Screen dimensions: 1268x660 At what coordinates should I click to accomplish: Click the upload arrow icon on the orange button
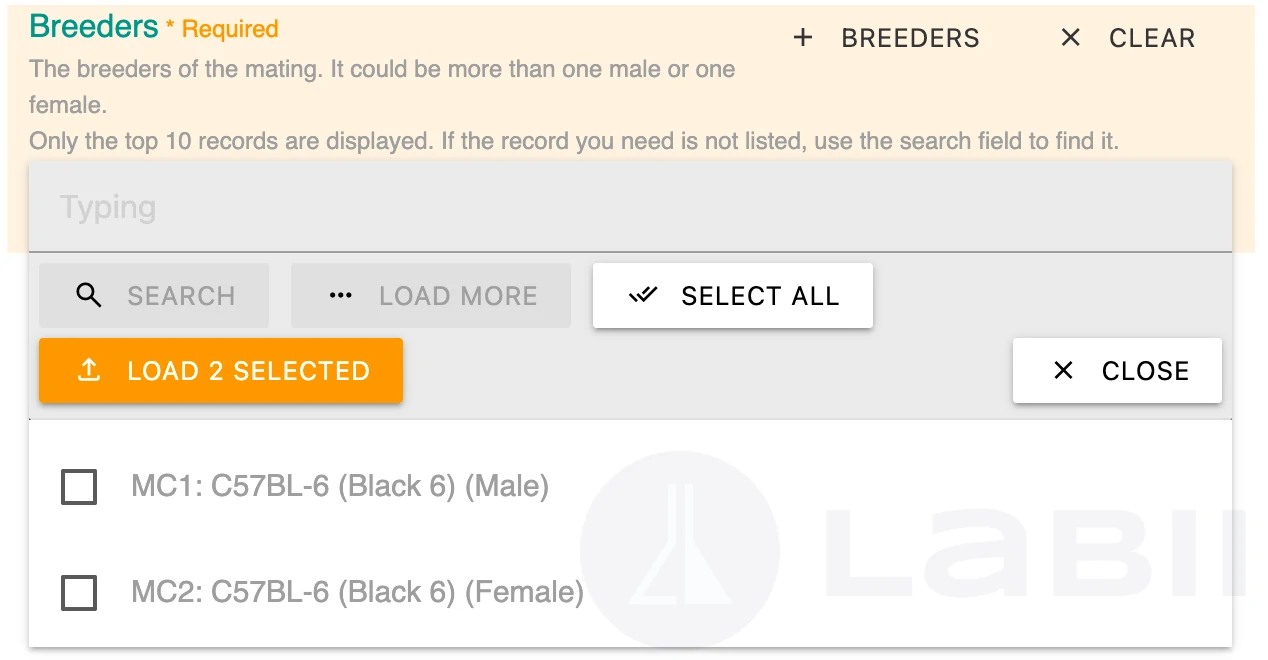coord(89,371)
